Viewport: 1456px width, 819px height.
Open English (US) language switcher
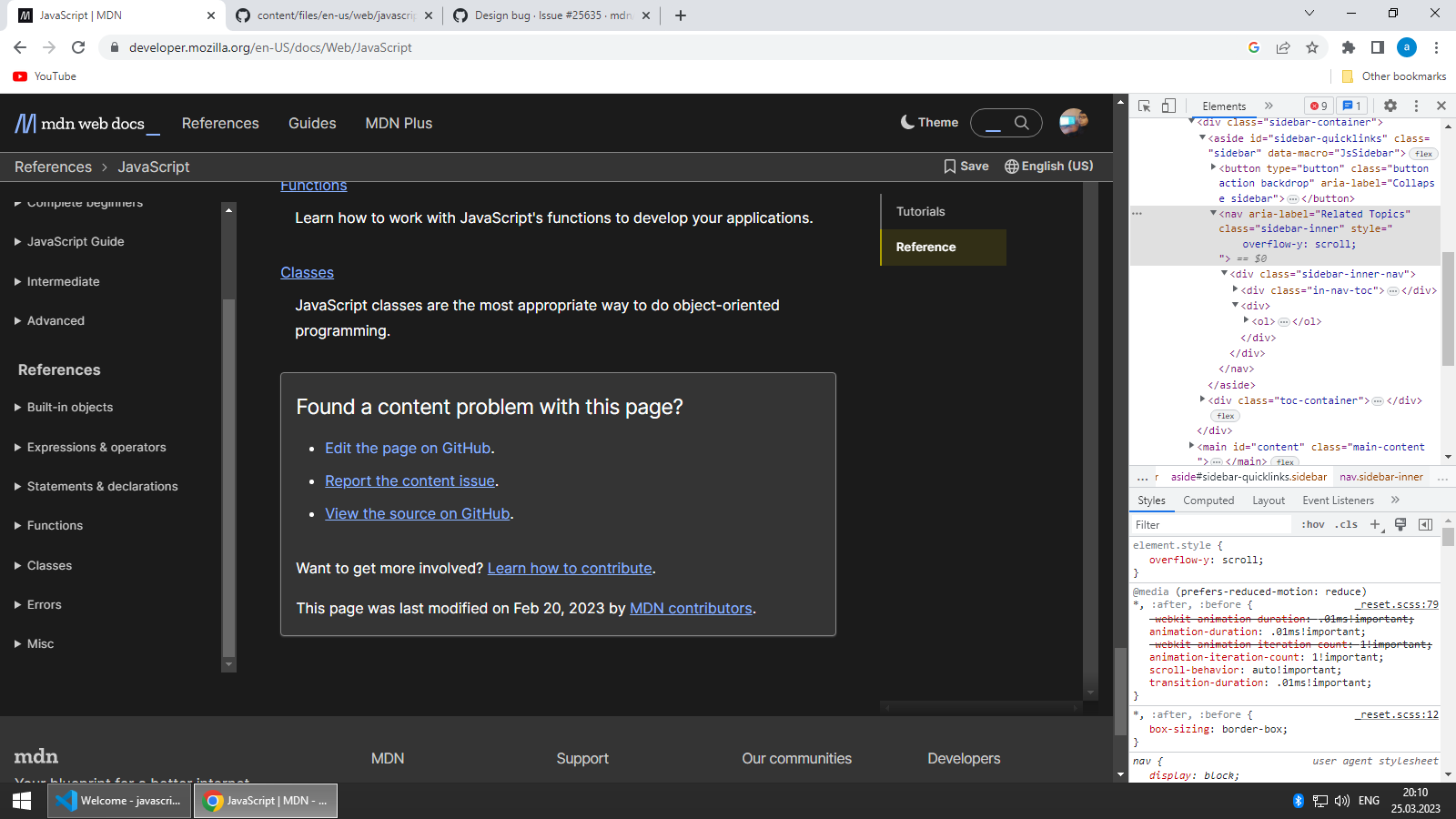pyautogui.click(x=1048, y=166)
